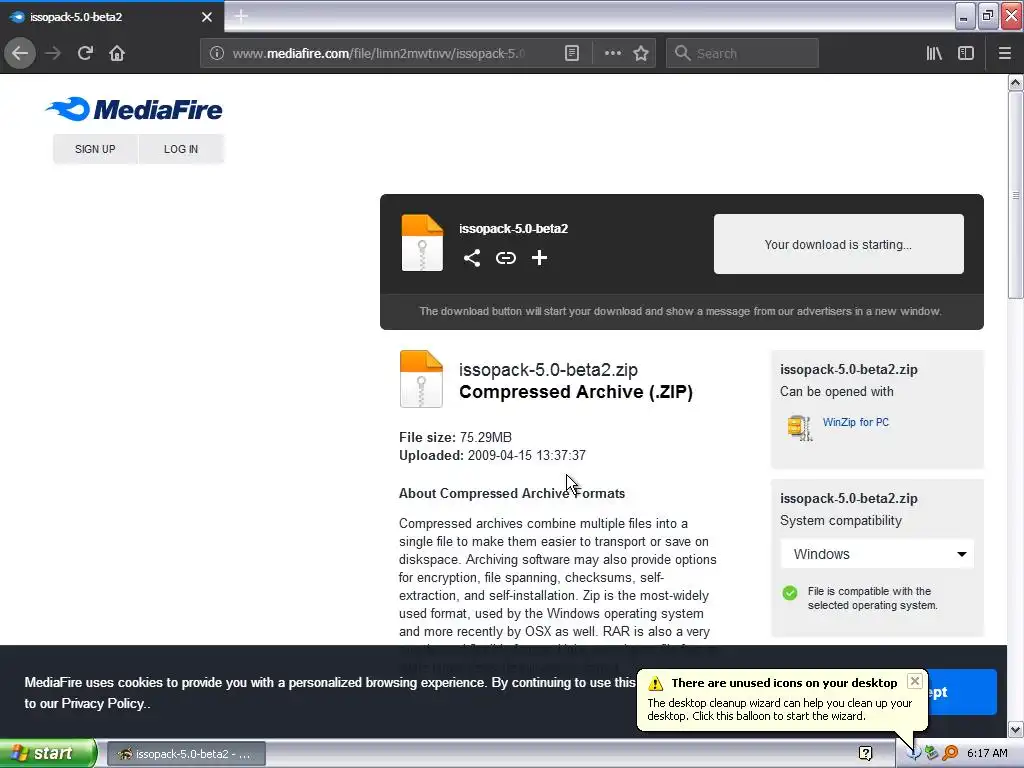Click the zip icon beside Compressed Archive heading
This screenshot has width=1024, height=768.
421,379
